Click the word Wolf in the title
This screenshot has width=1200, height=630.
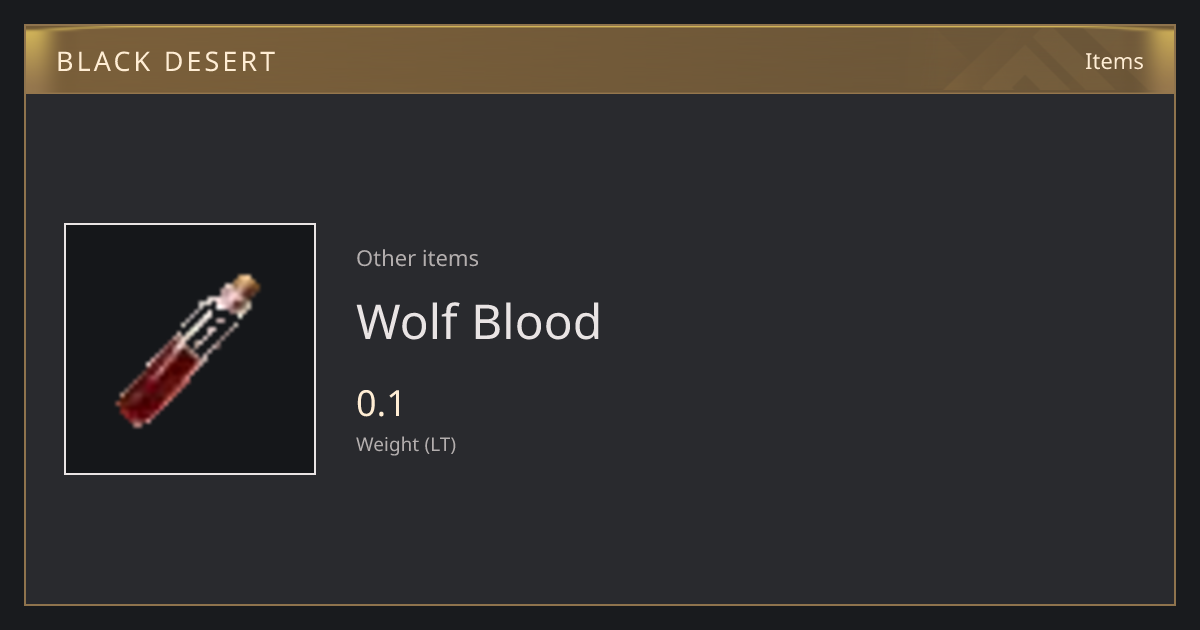(406, 321)
